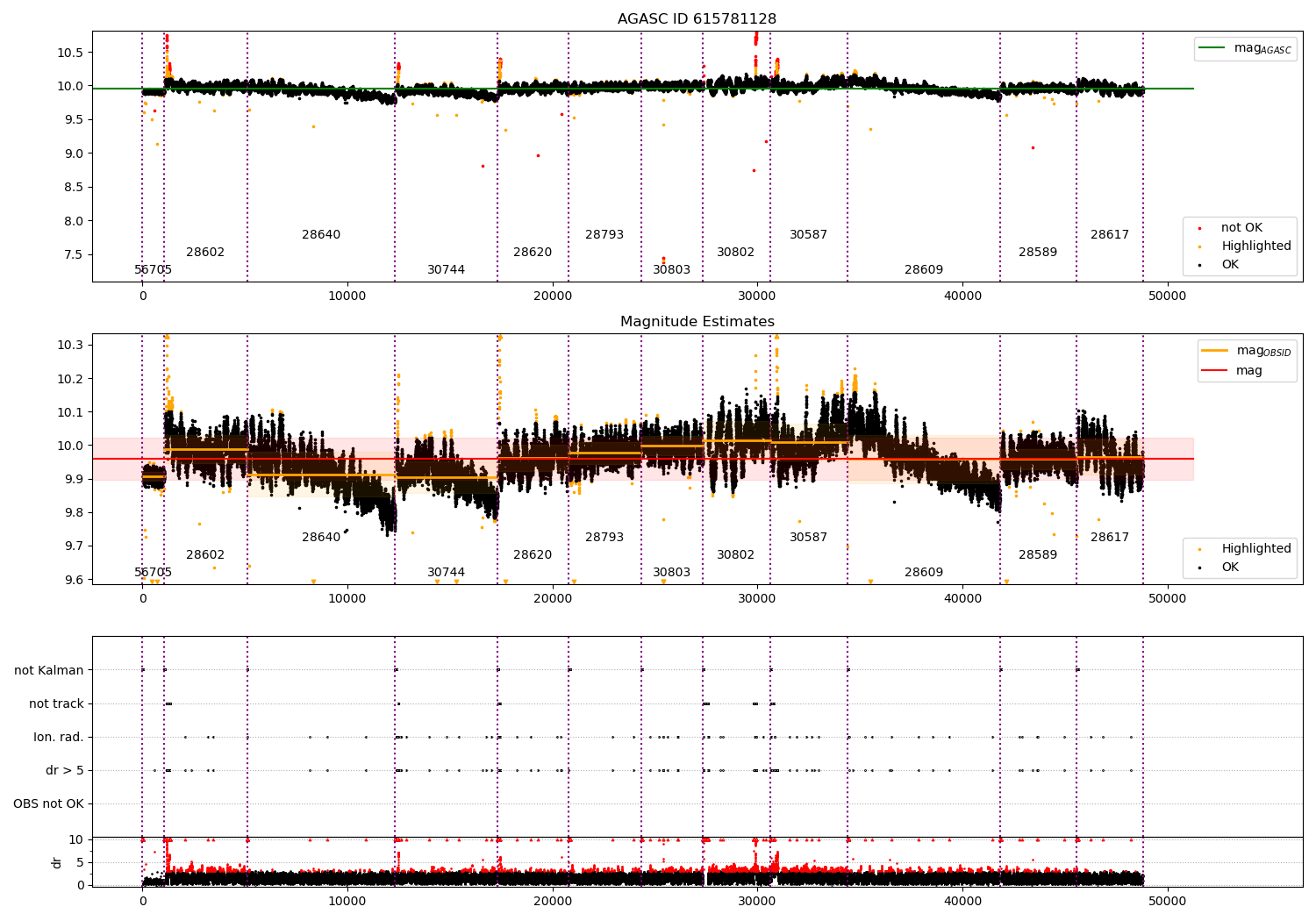This screenshot has height=921, width=1316.
Task: Click y-axis tick 10.3 in middle plot
Action: click(x=70, y=346)
